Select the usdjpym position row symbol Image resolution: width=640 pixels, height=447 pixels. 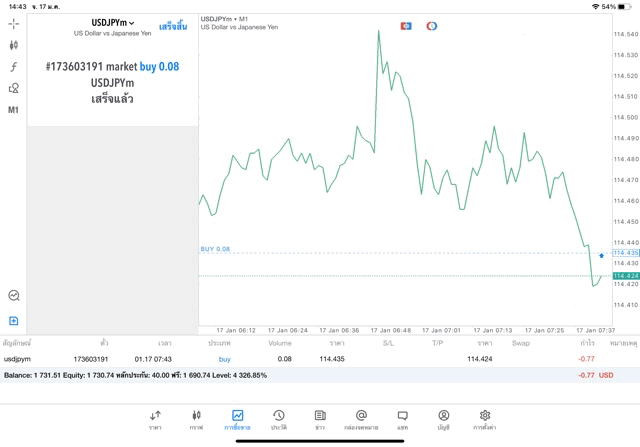tap(17, 359)
